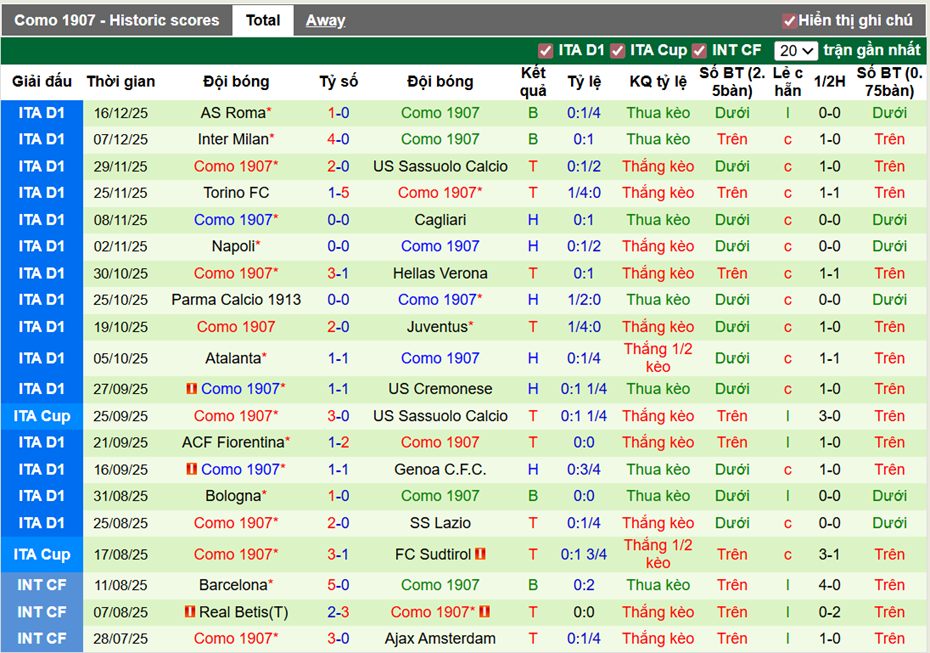
Task: Open Barcelona team link
Action: tap(233, 585)
